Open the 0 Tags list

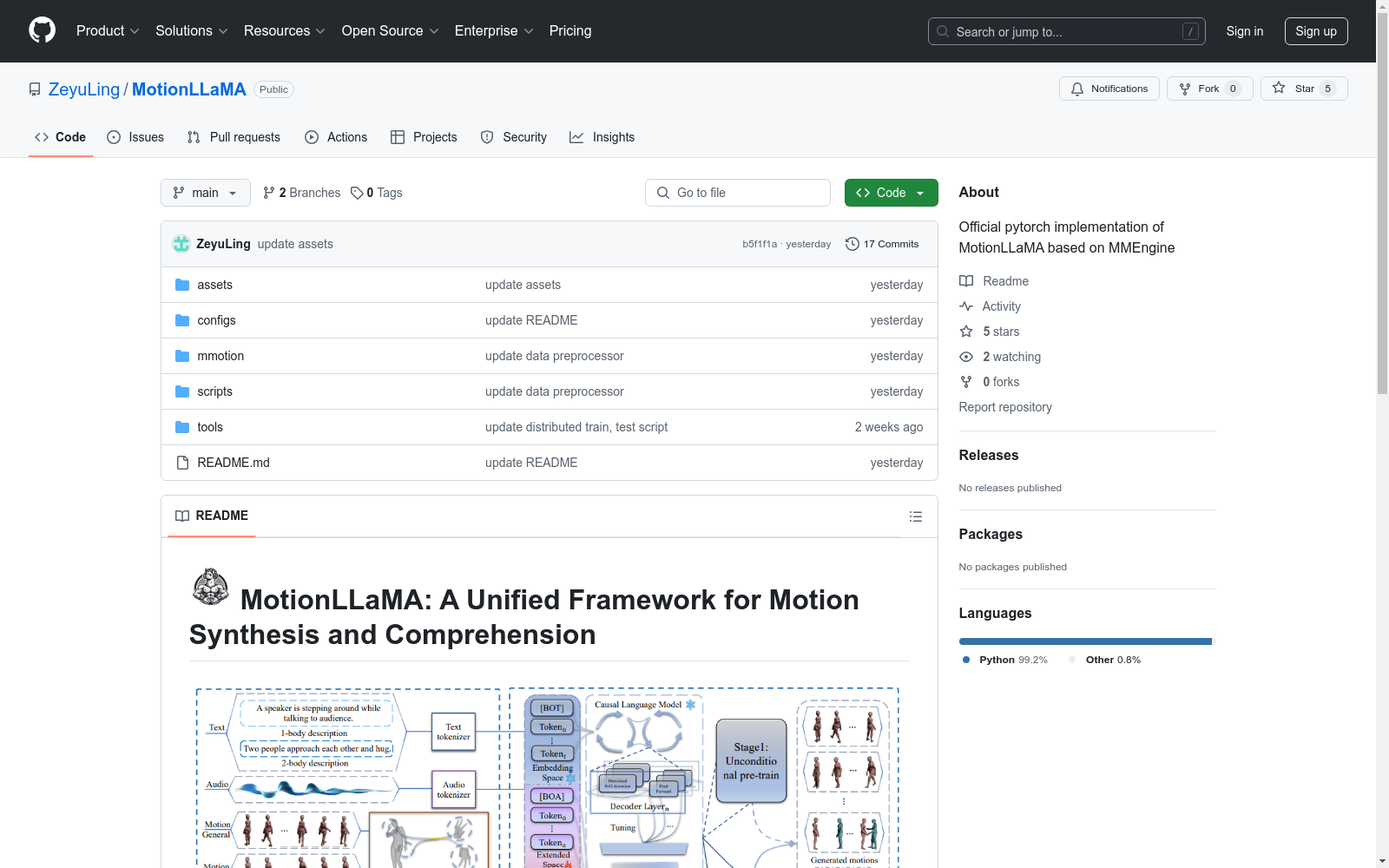point(377,193)
